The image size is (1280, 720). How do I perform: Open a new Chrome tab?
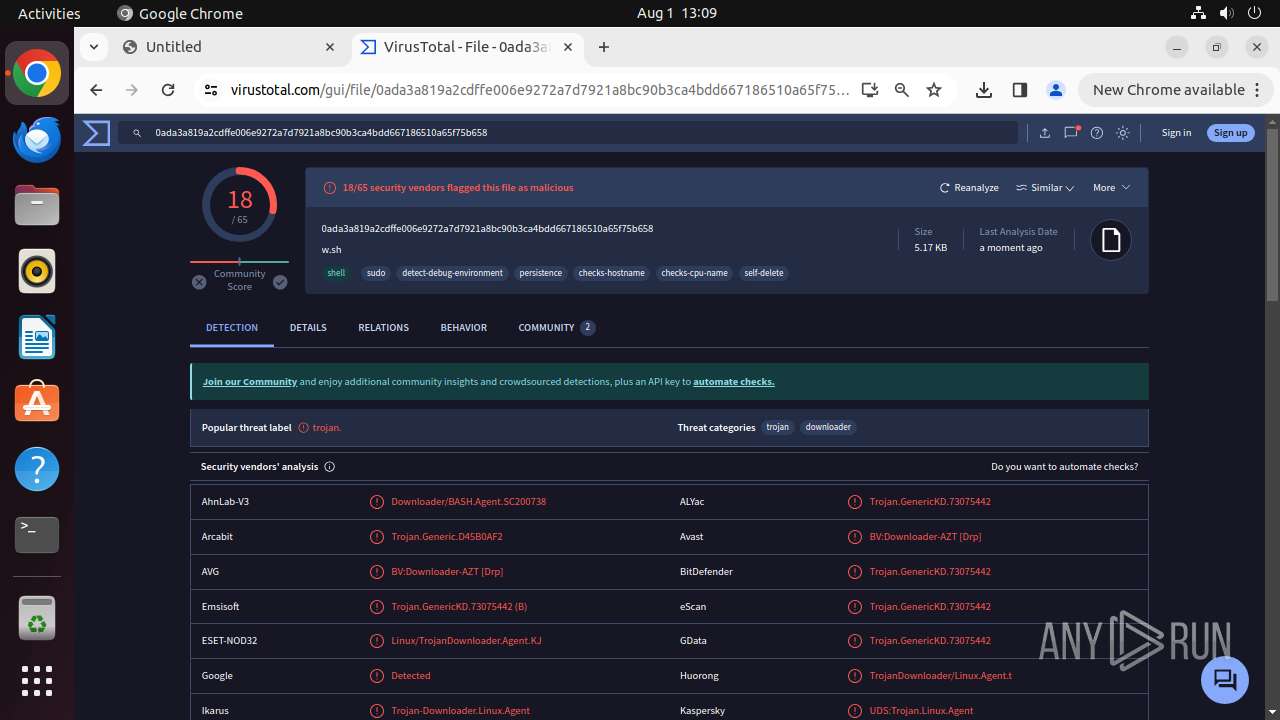pyautogui.click(x=604, y=47)
